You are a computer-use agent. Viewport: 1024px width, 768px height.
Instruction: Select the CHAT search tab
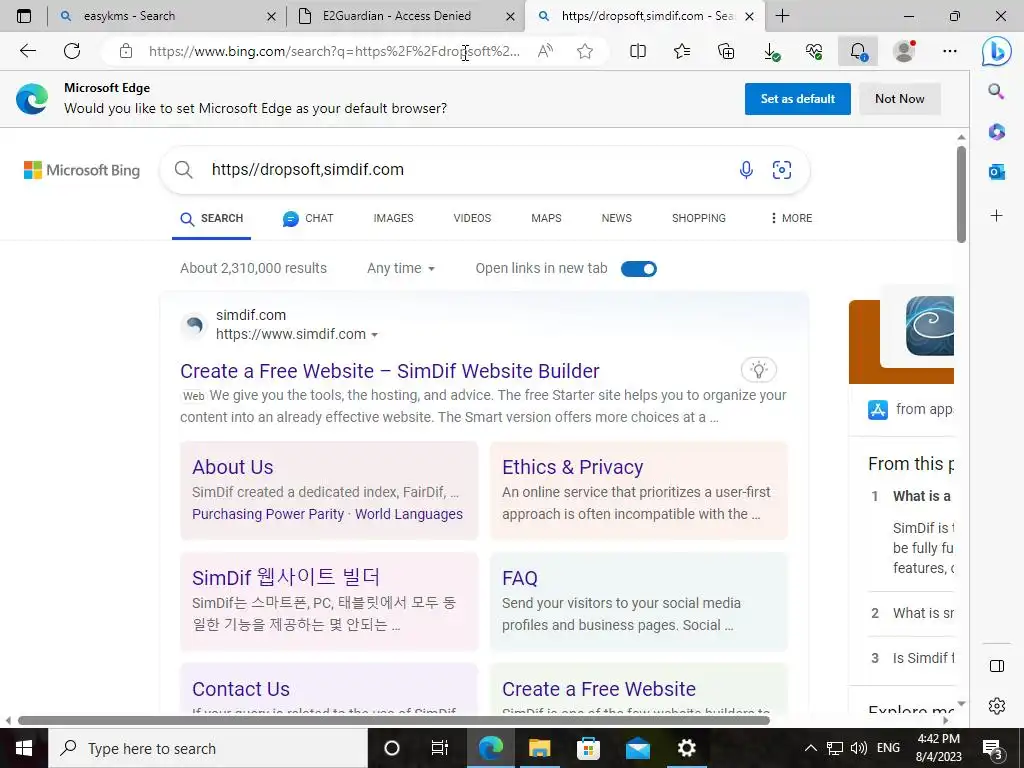(x=308, y=218)
